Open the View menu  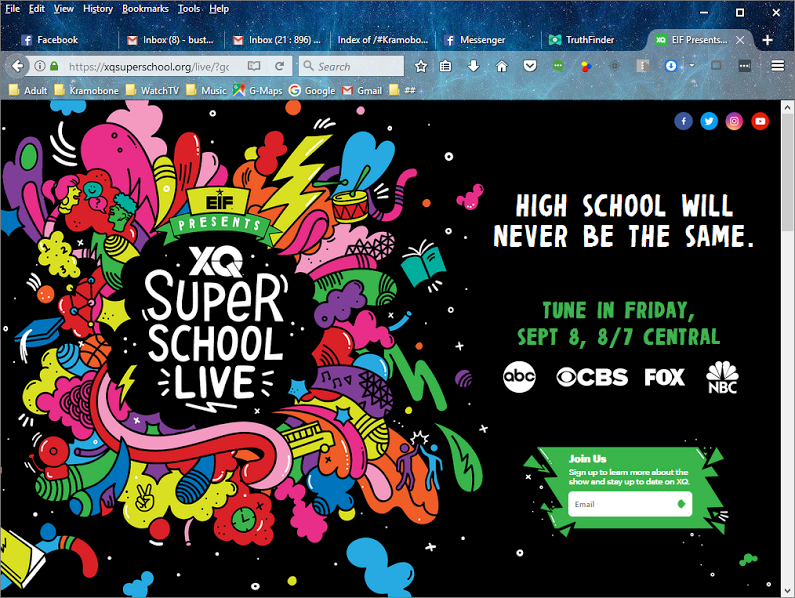point(63,9)
